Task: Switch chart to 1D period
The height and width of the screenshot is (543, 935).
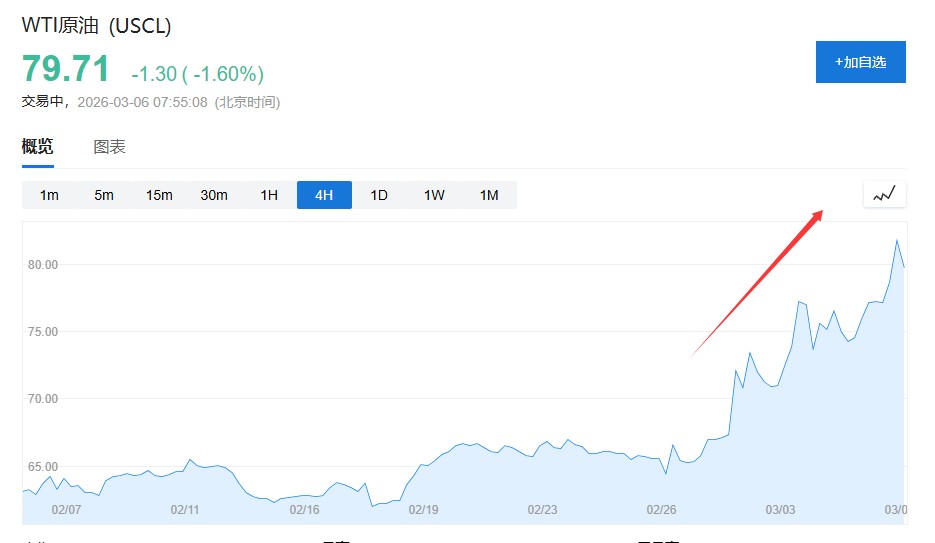Action: pos(379,195)
